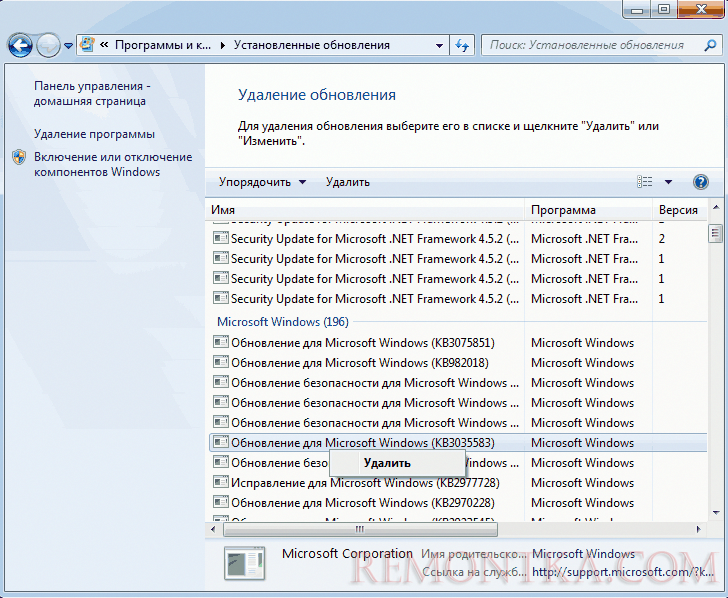Select update KB3035583 row
Screen dimensions: 728x598
pyautogui.click(x=458, y=442)
